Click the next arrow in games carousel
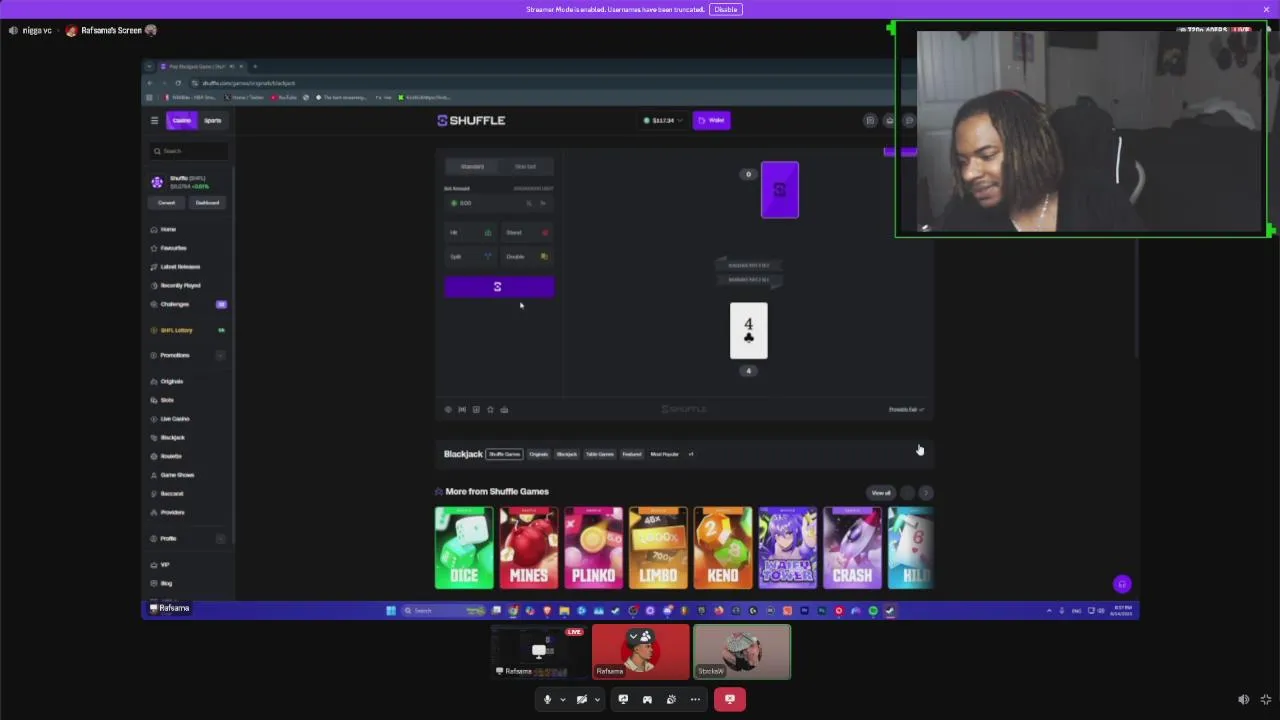The image size is (1280, 720). [x=925, y=493]
